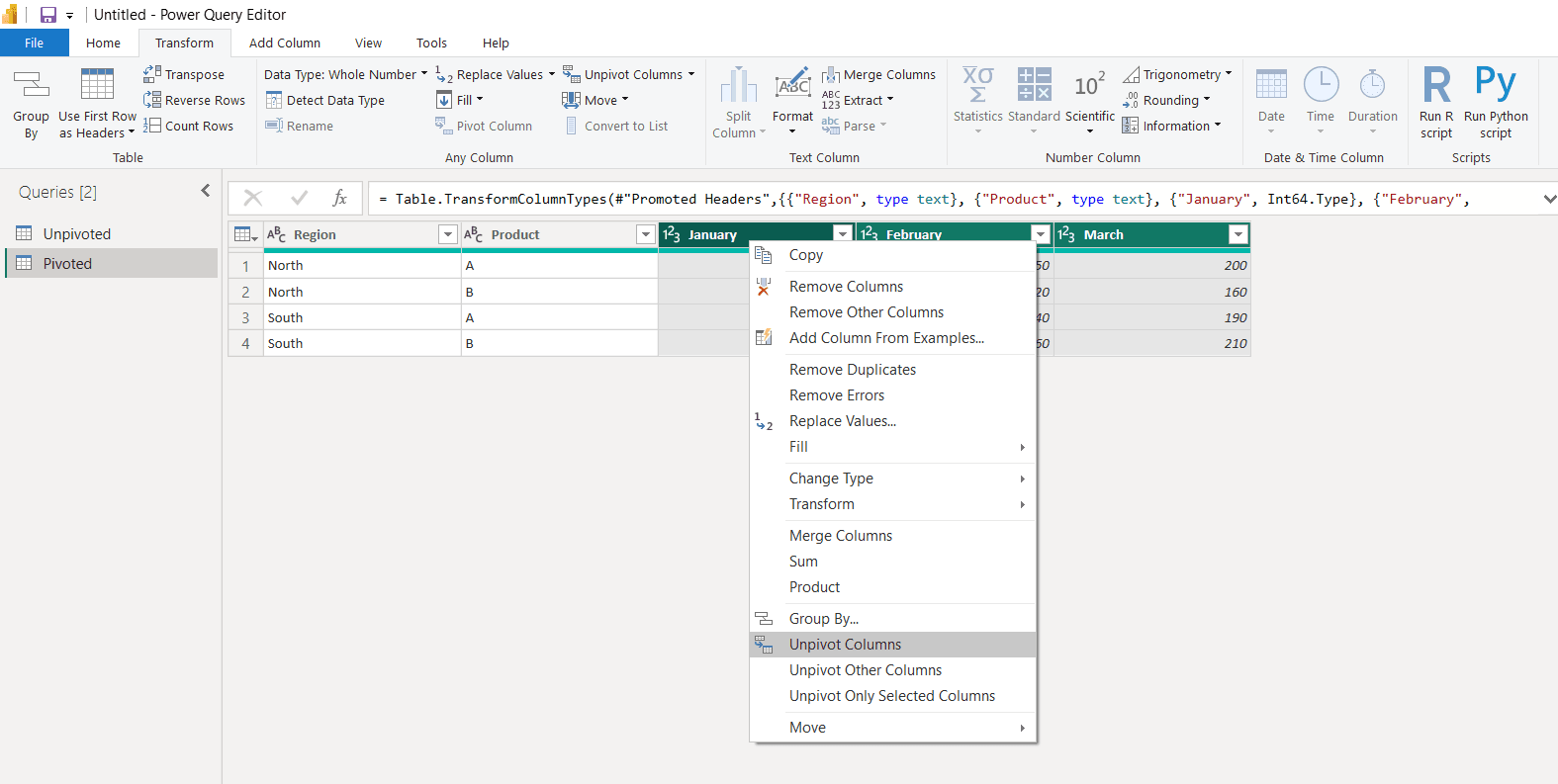Click the Detect Data Type icon
Viewport: 1558px width, 784px height.
(x=274, y=100)
